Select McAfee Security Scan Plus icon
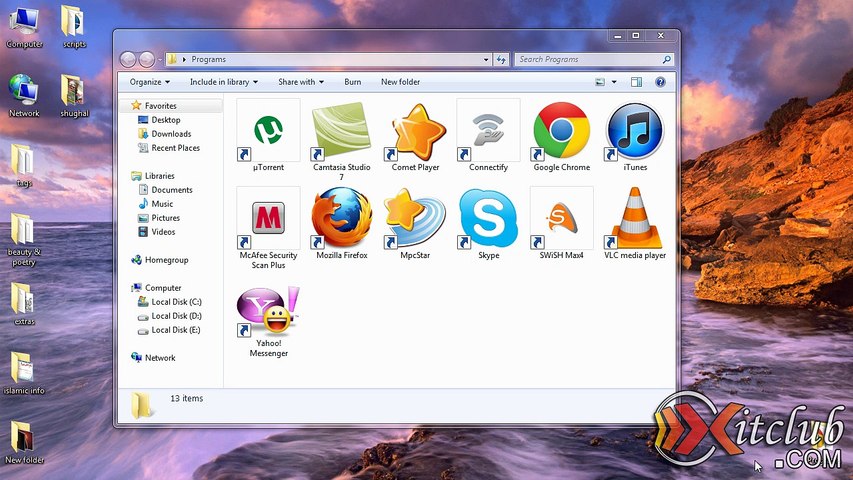 pyautogui.click(x=268, y=218)
